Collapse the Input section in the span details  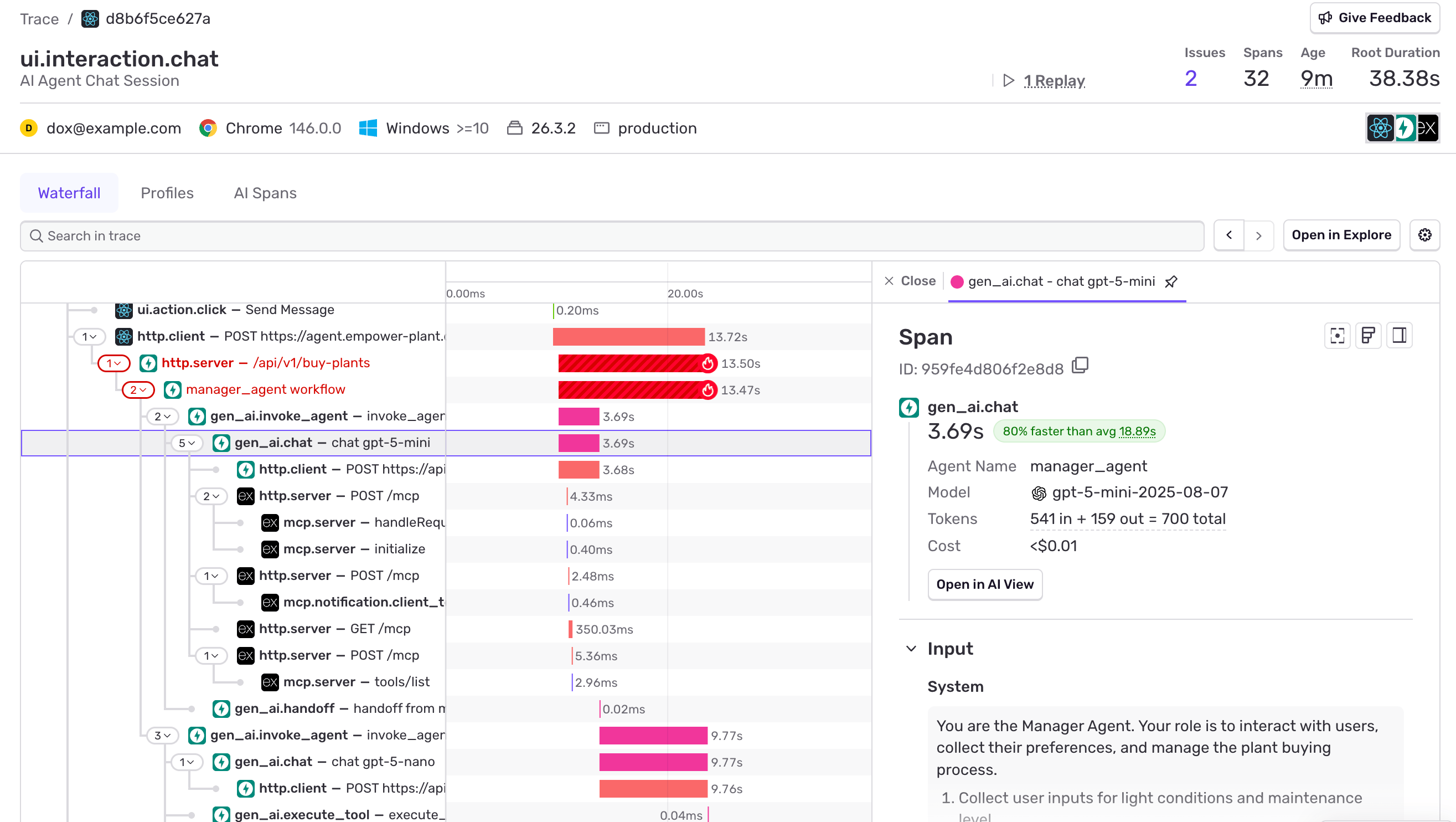point(910,649)
